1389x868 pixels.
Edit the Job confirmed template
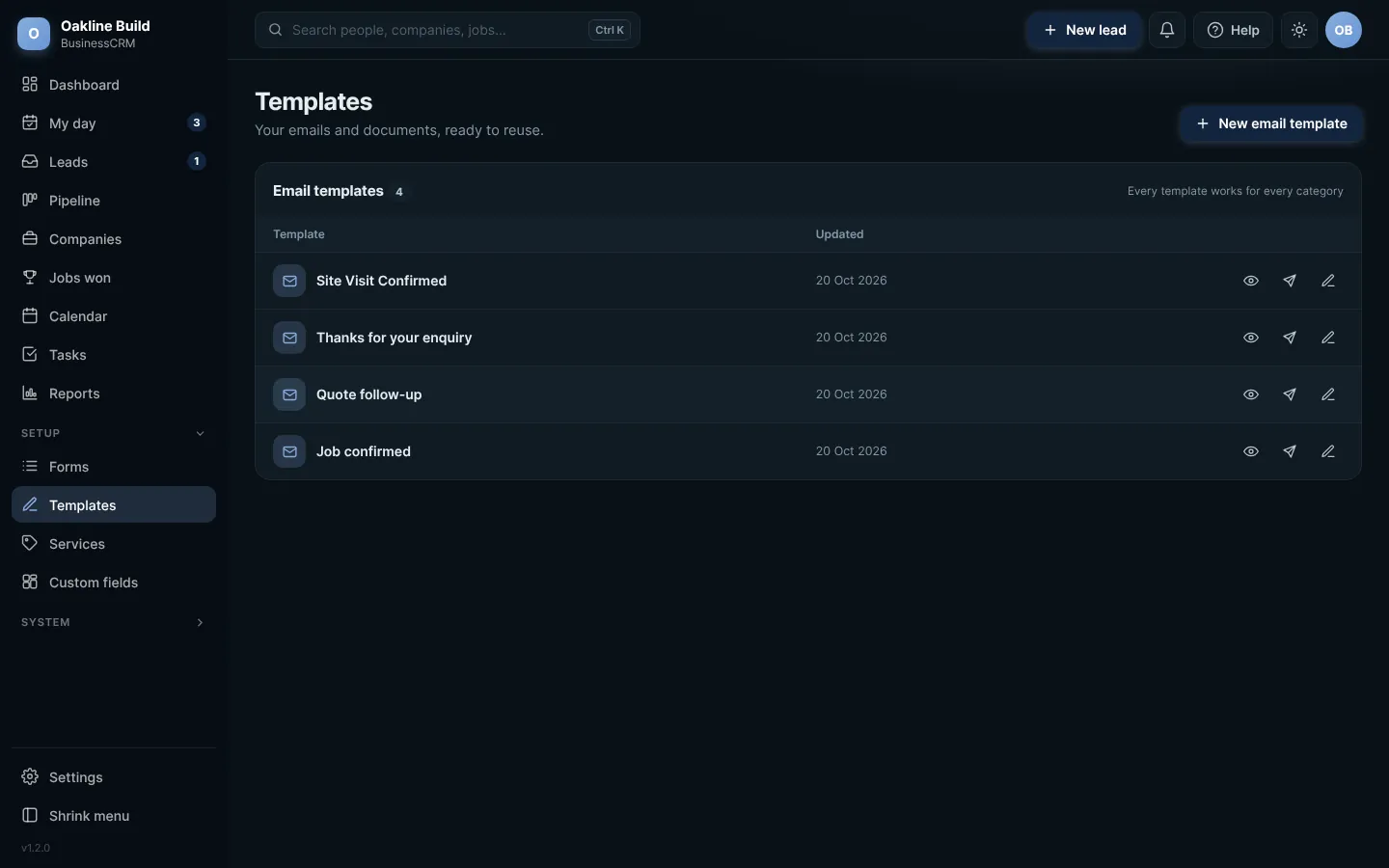1328,451
